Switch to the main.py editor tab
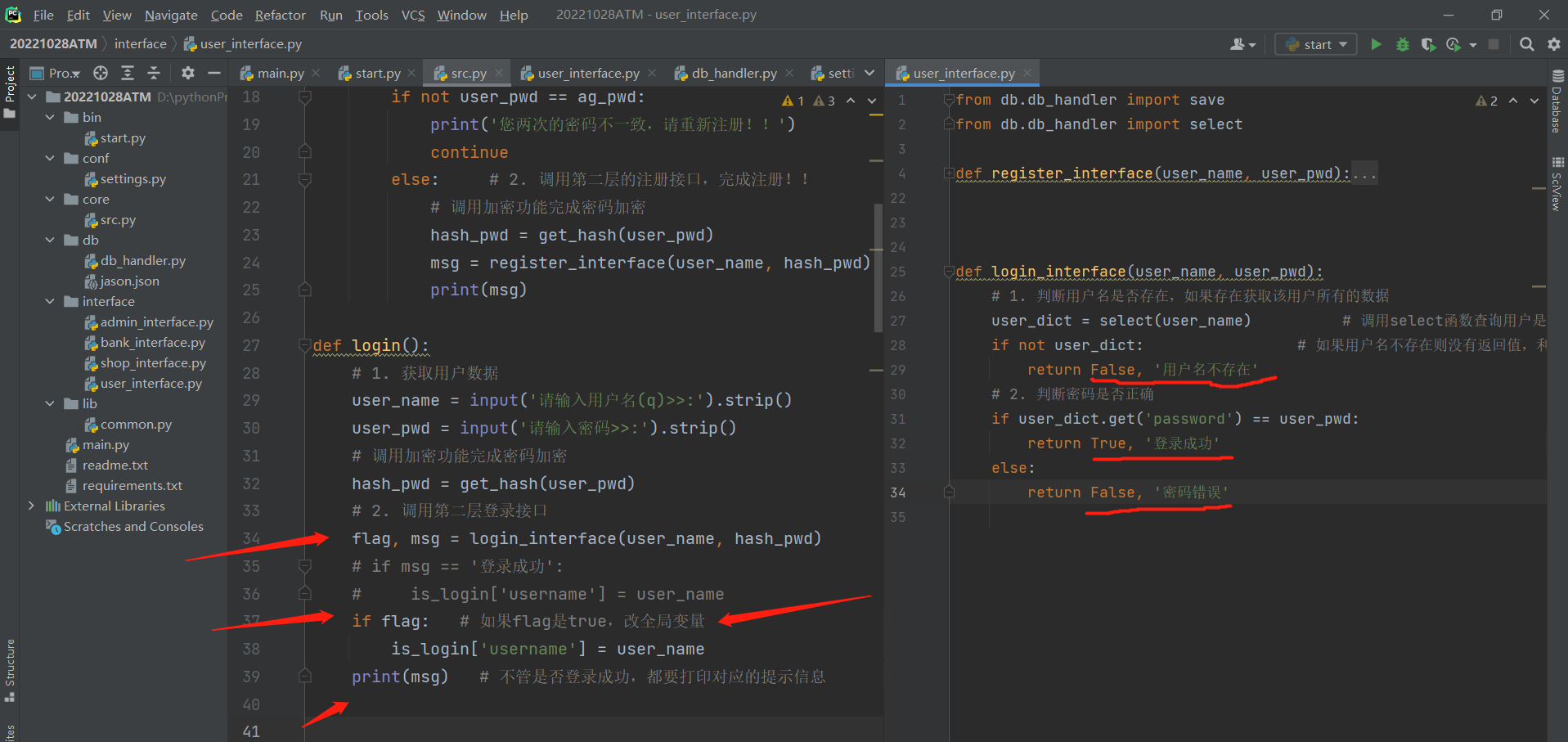 coord(281,73)
